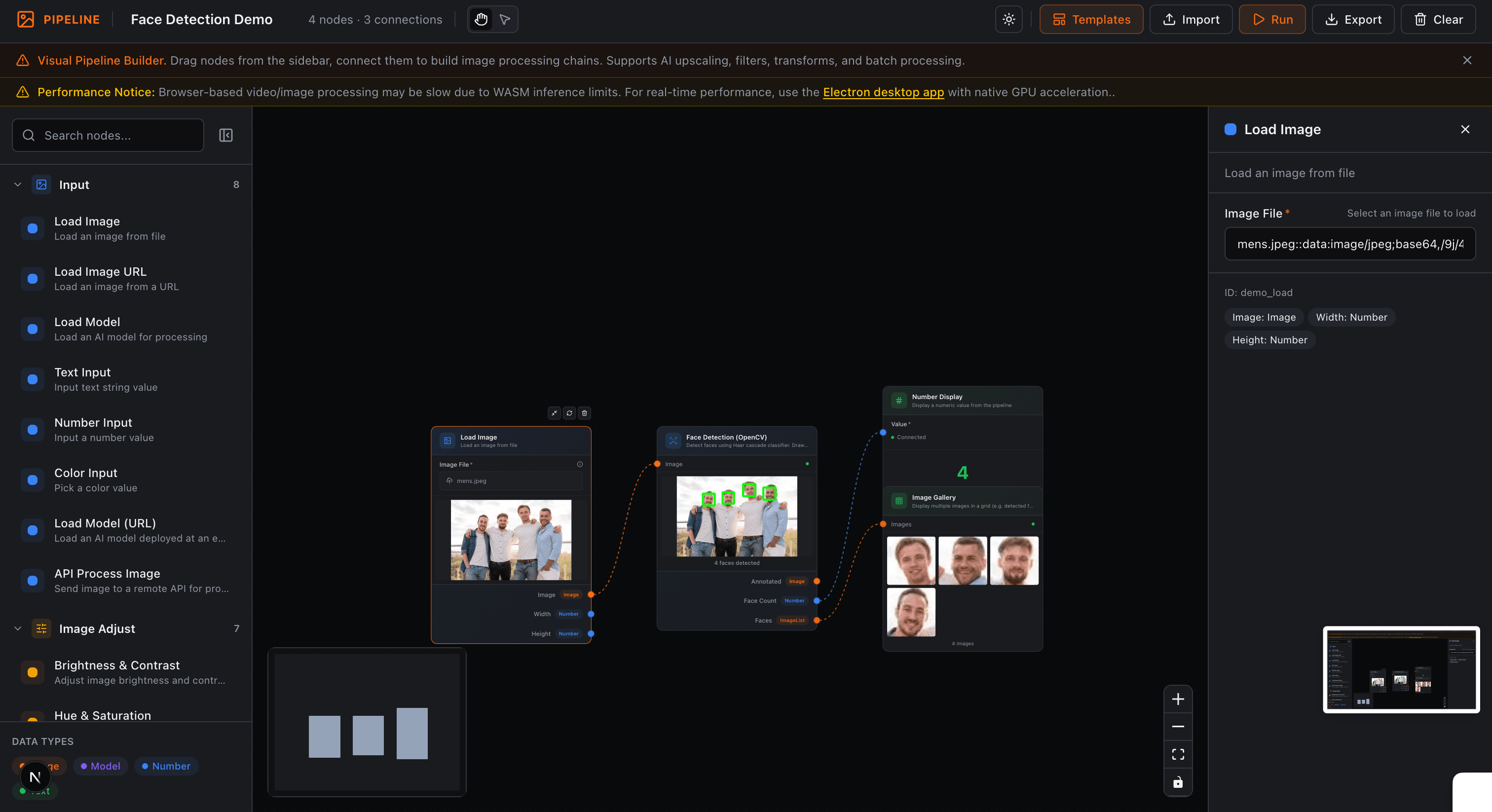Close the Load Image properties panel
This screenshot has height=812, width=1492.
click(x=1465, y=129)
